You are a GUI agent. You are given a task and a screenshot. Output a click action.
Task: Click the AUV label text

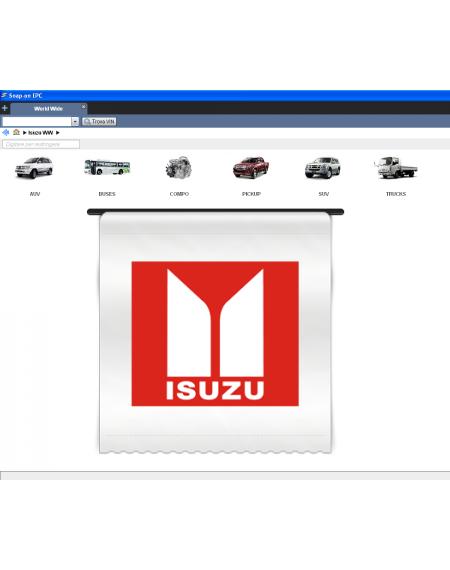click(35, 194)
